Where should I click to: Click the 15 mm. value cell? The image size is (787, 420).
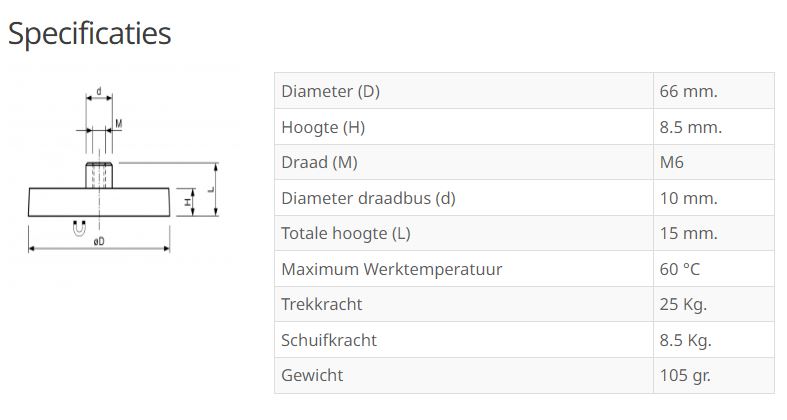pos(688,234)
